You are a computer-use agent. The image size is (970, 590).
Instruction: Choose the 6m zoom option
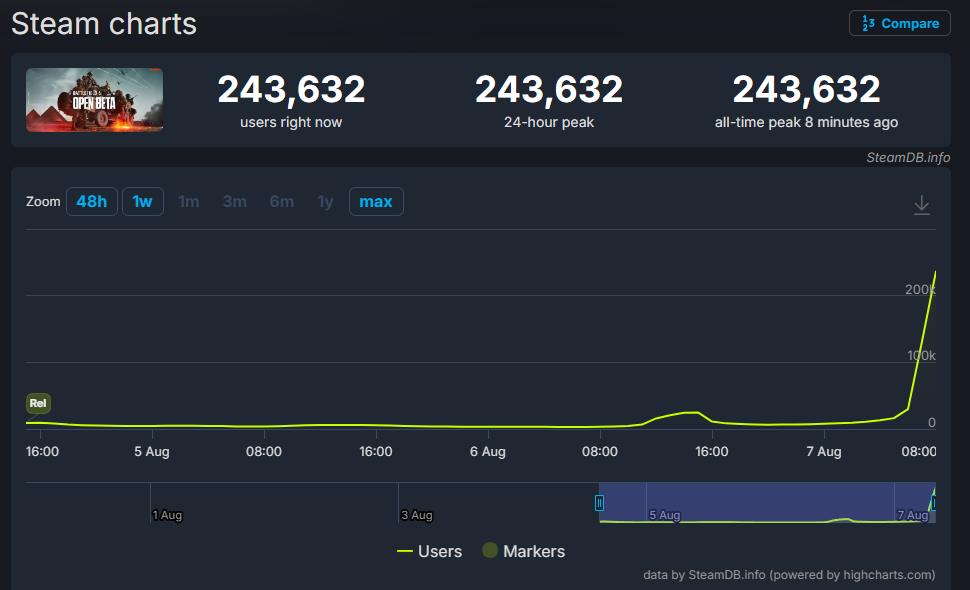tap(281, 202)
